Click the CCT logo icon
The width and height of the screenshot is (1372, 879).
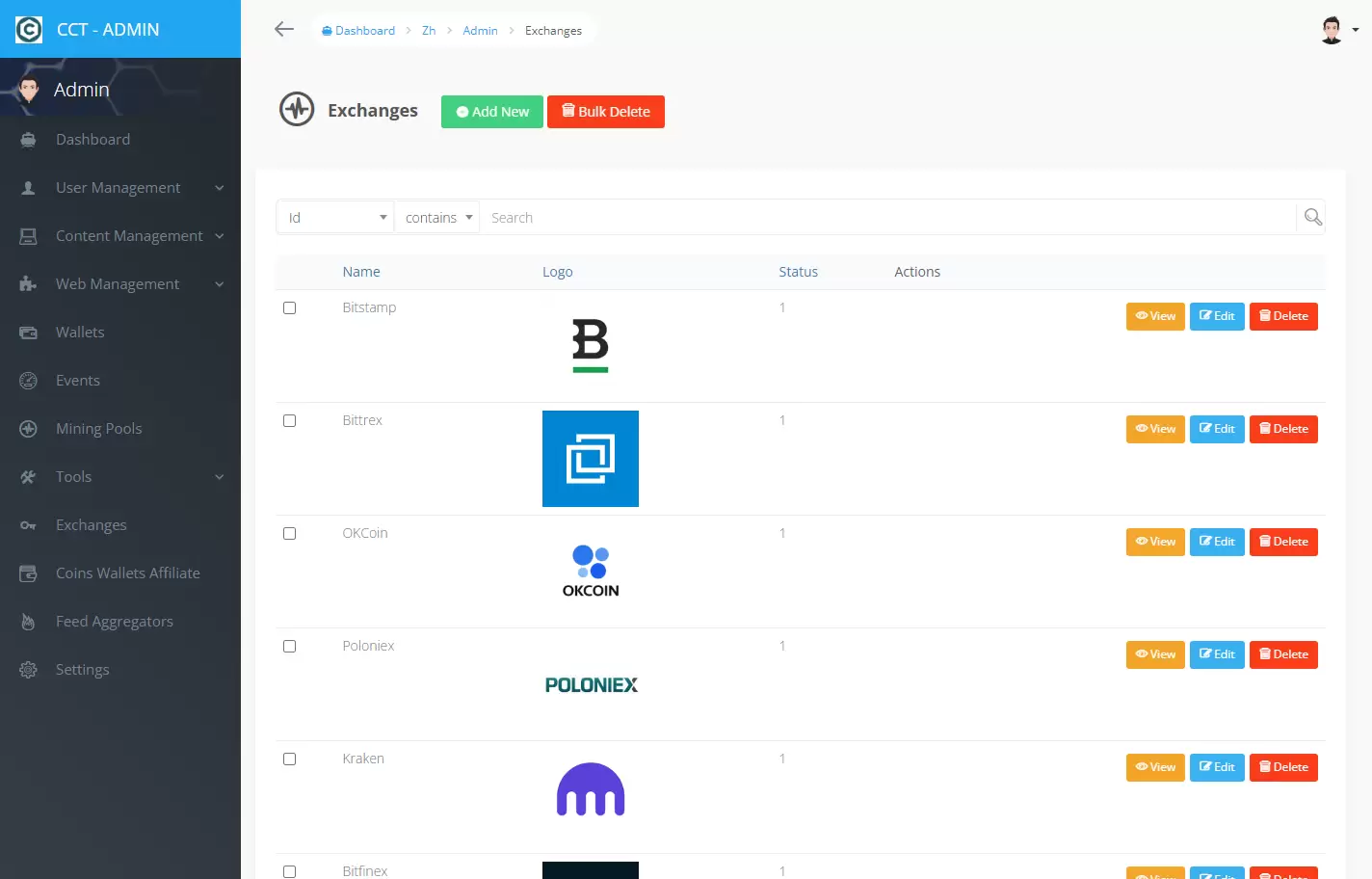tap(29, 30)
